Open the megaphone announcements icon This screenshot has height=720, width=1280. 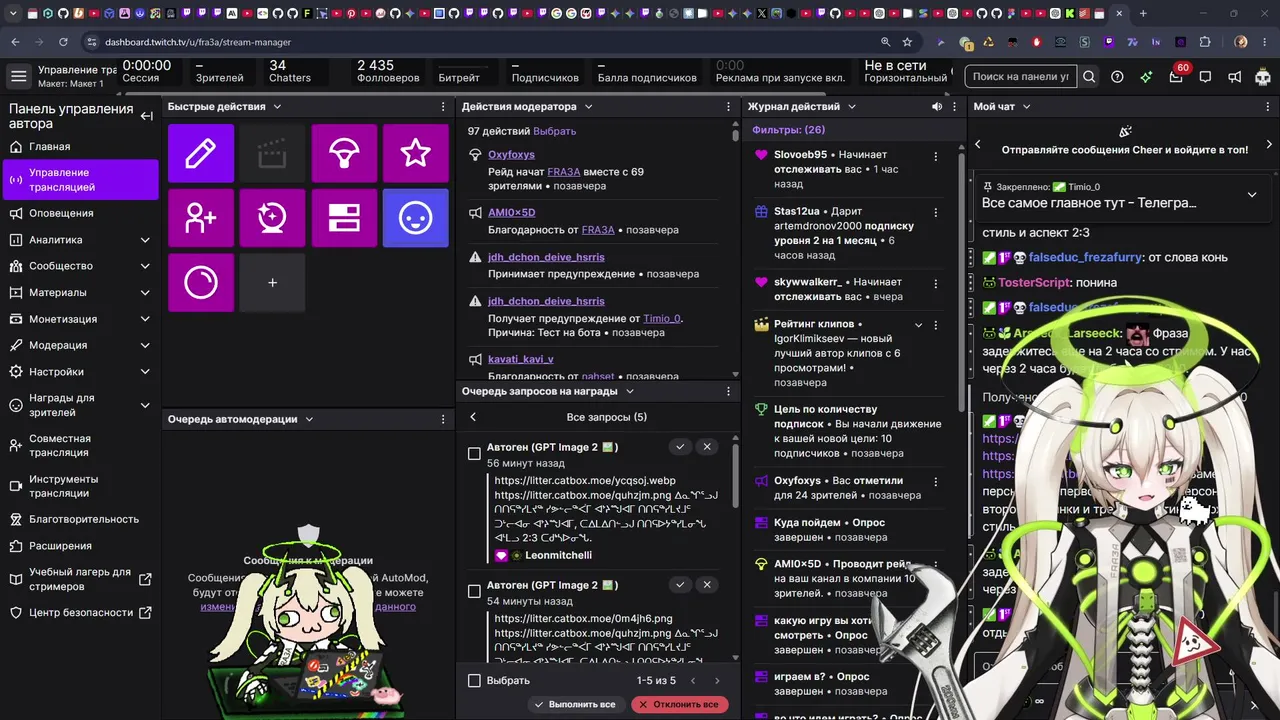(x=1234, y=77)
